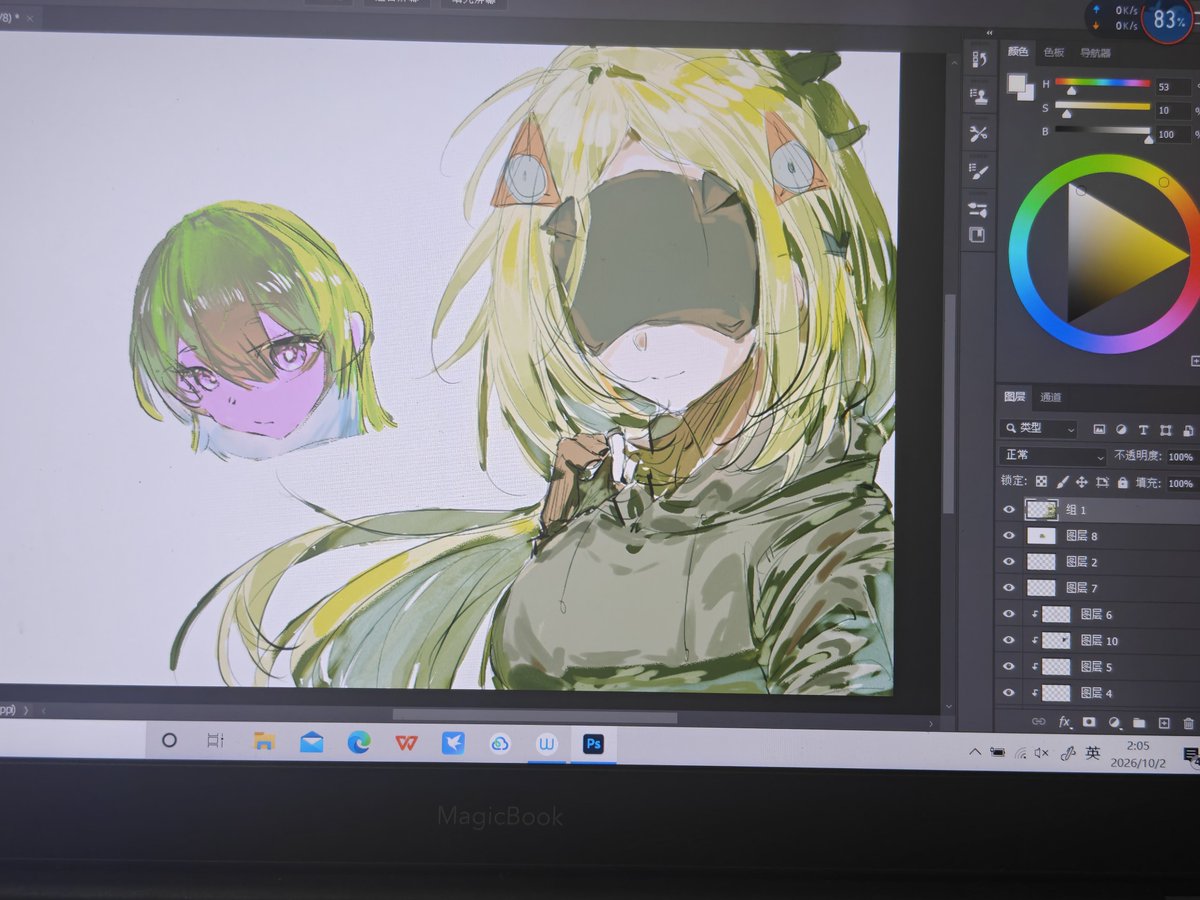Switch to the 色板 tab
Screen dimensions: 1200x900
coord(1054,52)
